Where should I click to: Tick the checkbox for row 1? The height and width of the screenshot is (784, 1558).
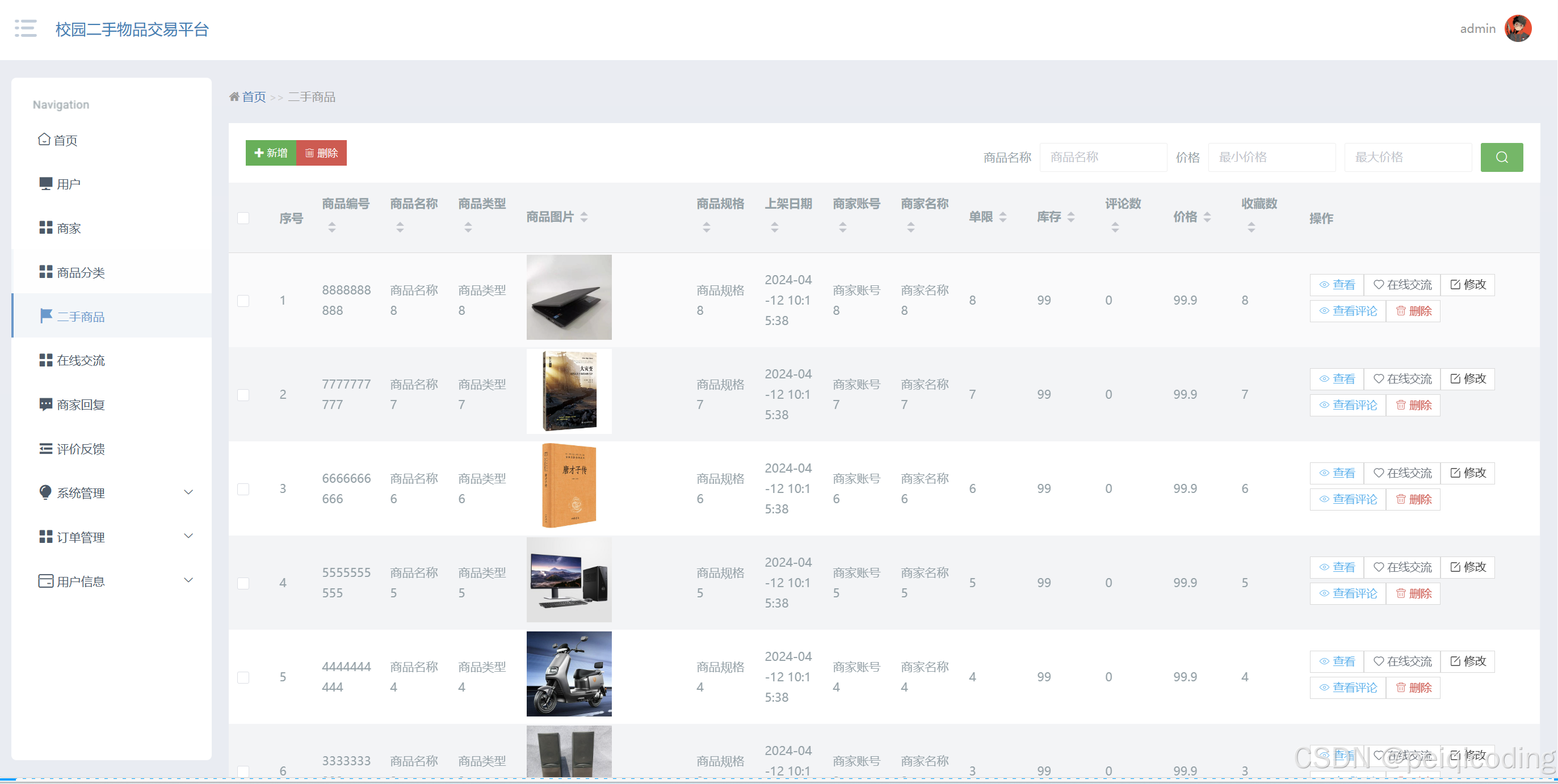[x=243, y=301]
